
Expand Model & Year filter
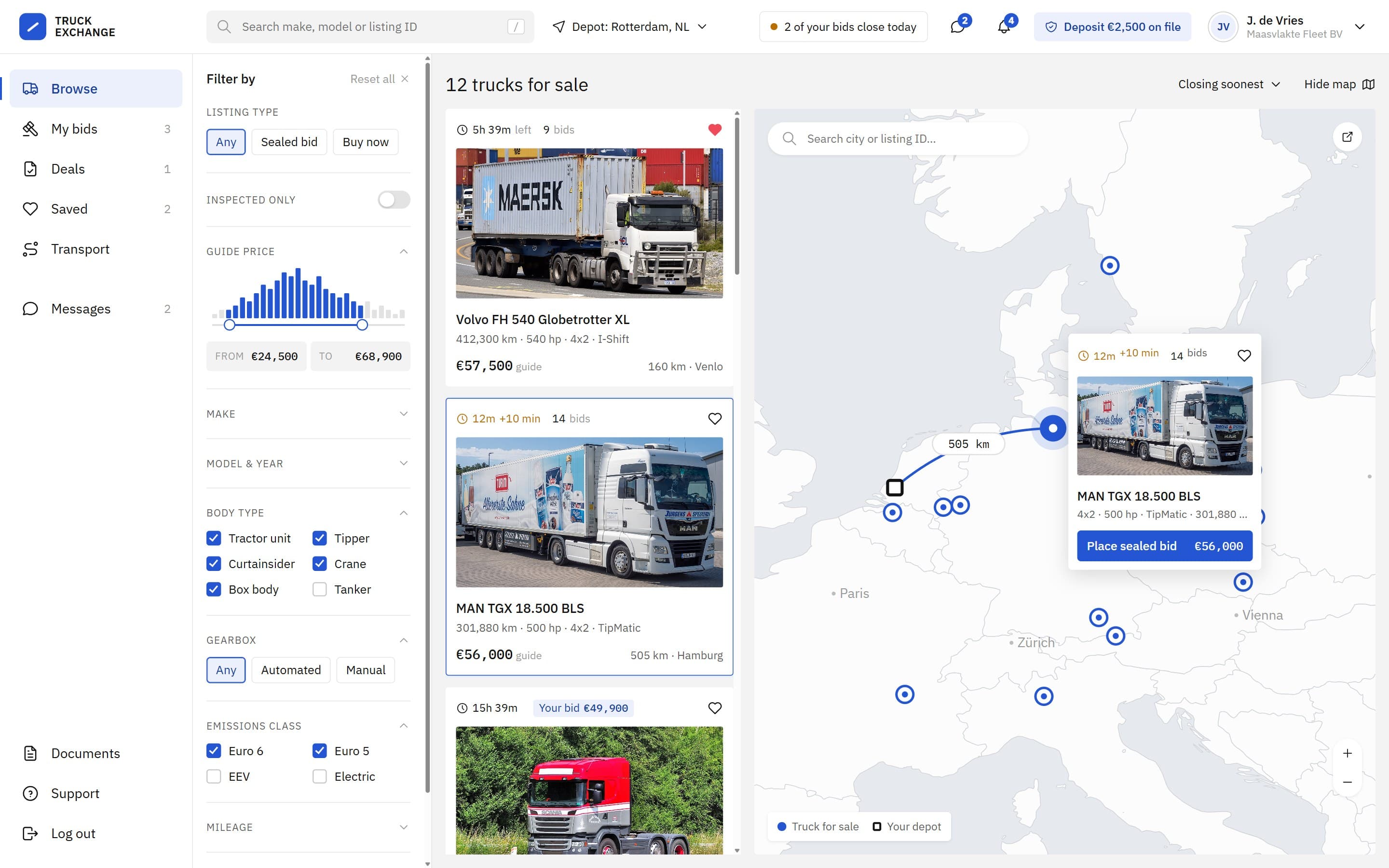(x=308, y=463)
